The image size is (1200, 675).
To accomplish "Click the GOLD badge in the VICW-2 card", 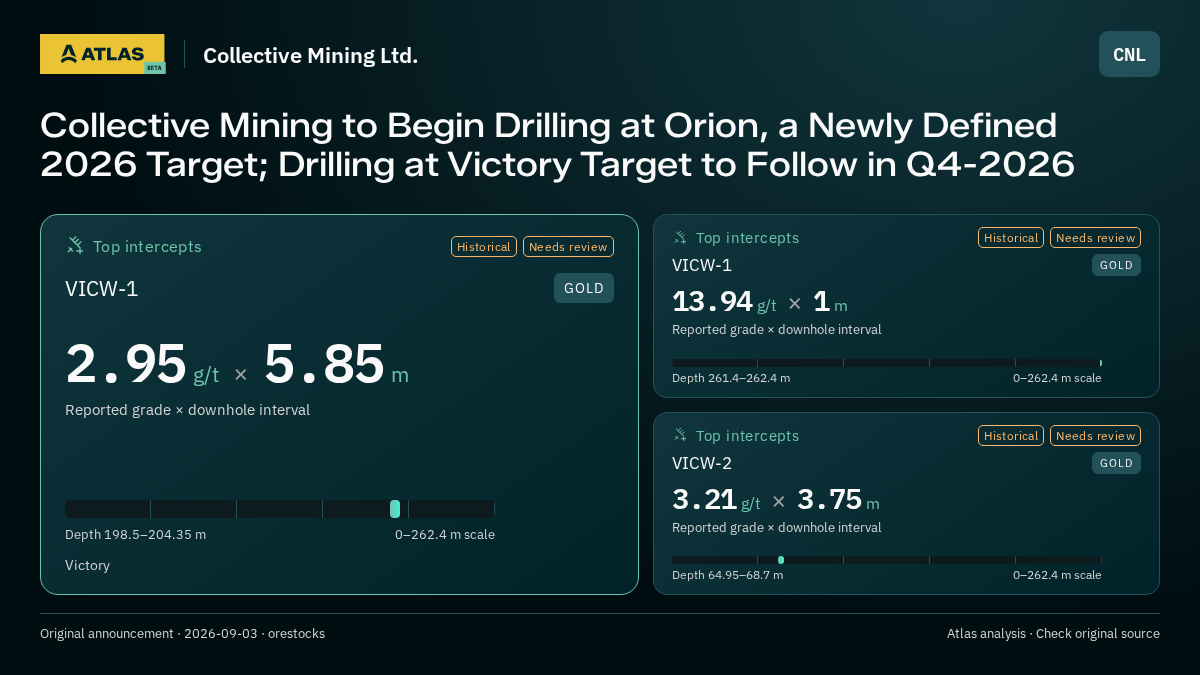I will (x=1116, y=463).
